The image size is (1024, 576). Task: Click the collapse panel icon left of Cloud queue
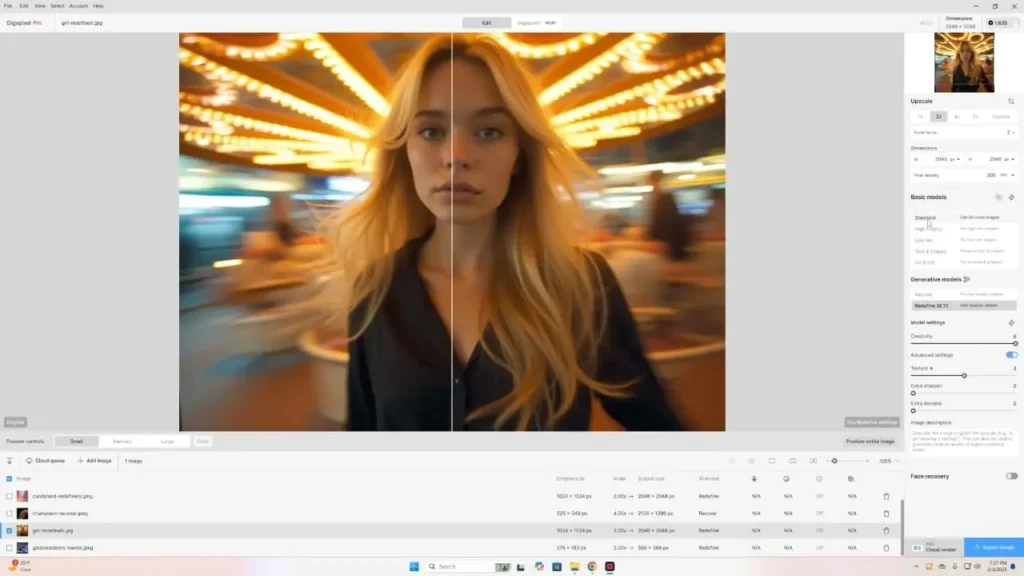pyautogui.click(x=10, y=461)
